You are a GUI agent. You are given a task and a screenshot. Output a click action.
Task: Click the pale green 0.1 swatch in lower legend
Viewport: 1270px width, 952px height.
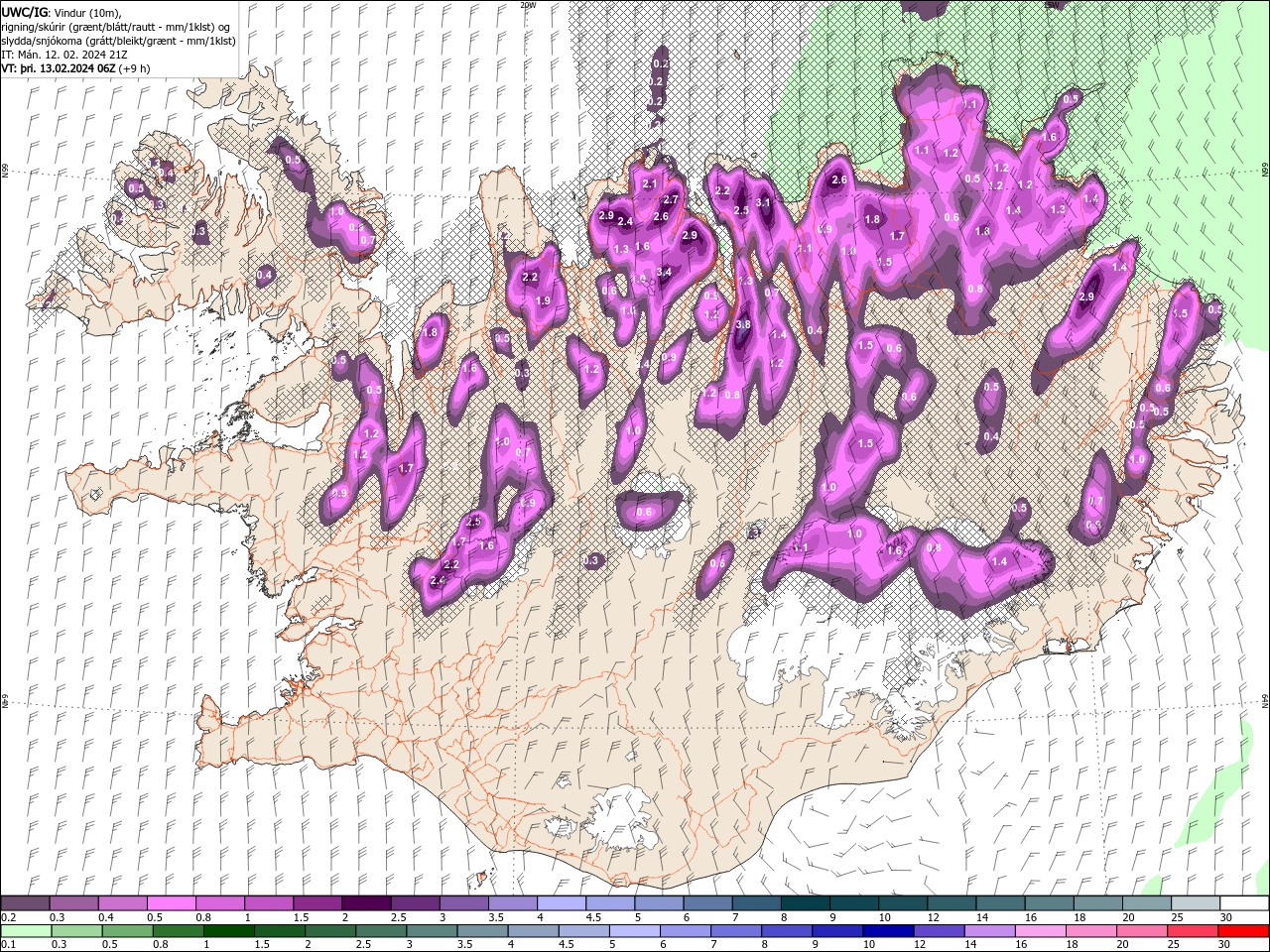(25, 930)
